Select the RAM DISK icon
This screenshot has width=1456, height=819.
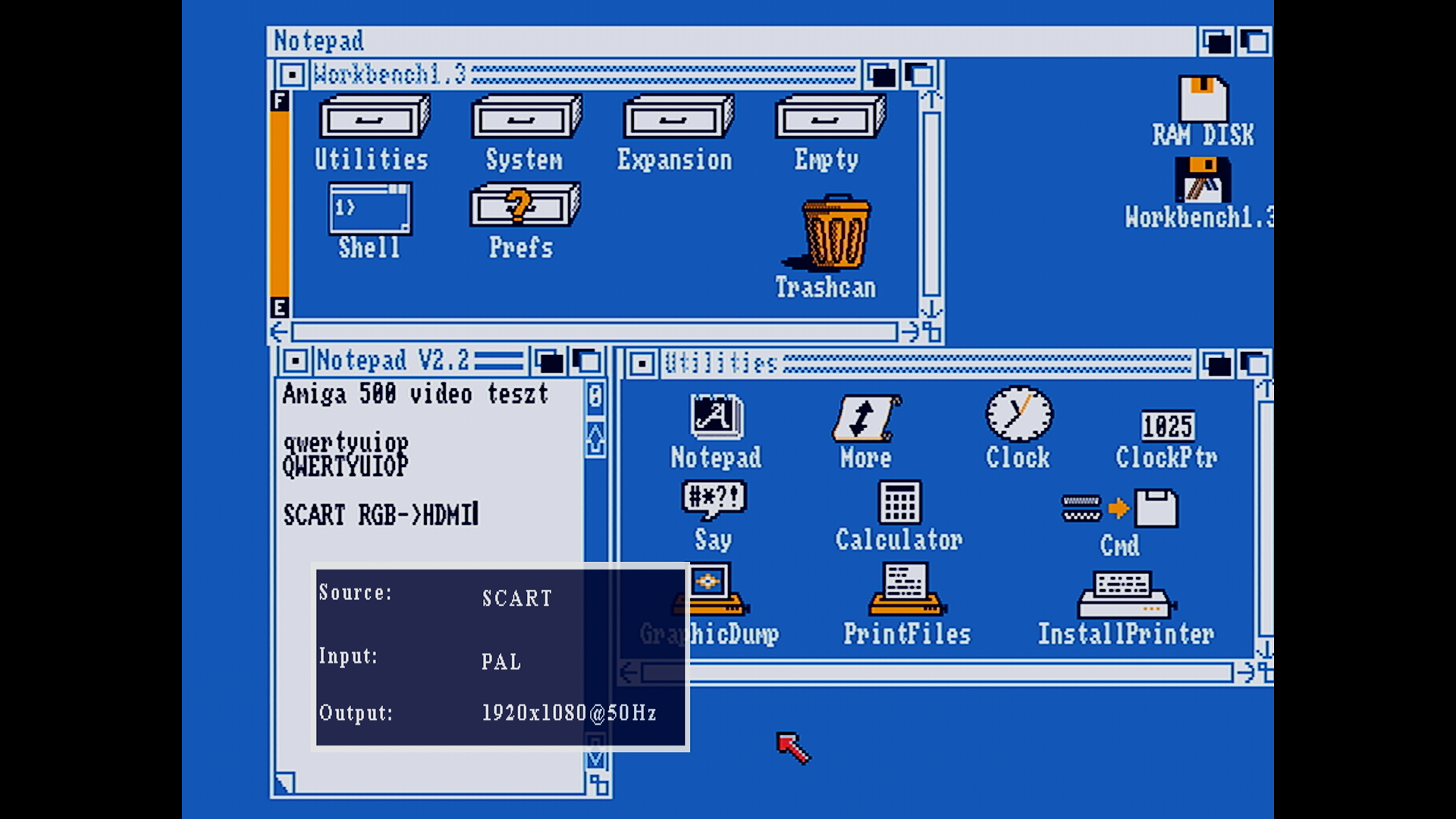(x=1203, y=99)
